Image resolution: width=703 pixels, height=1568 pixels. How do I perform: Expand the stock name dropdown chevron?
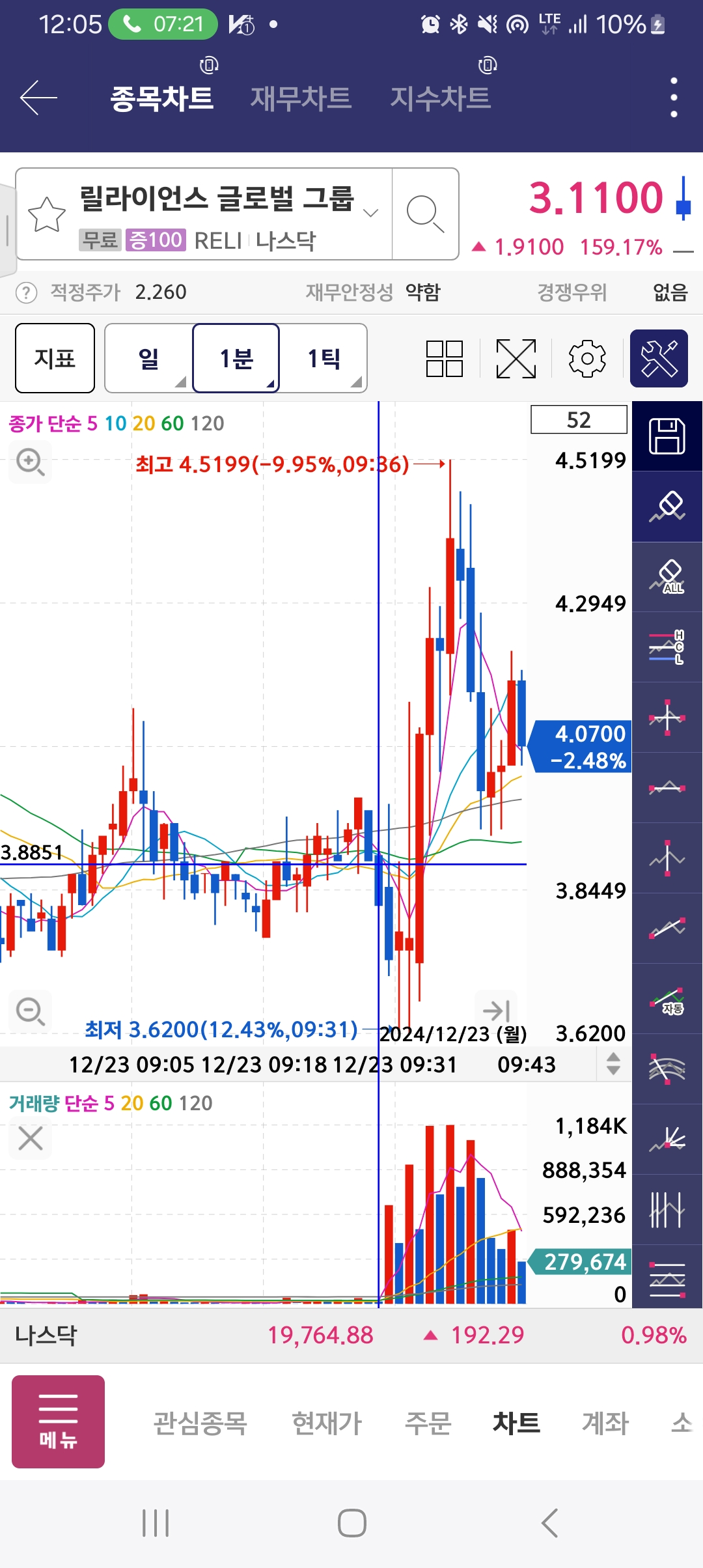[x=370, y=213]
